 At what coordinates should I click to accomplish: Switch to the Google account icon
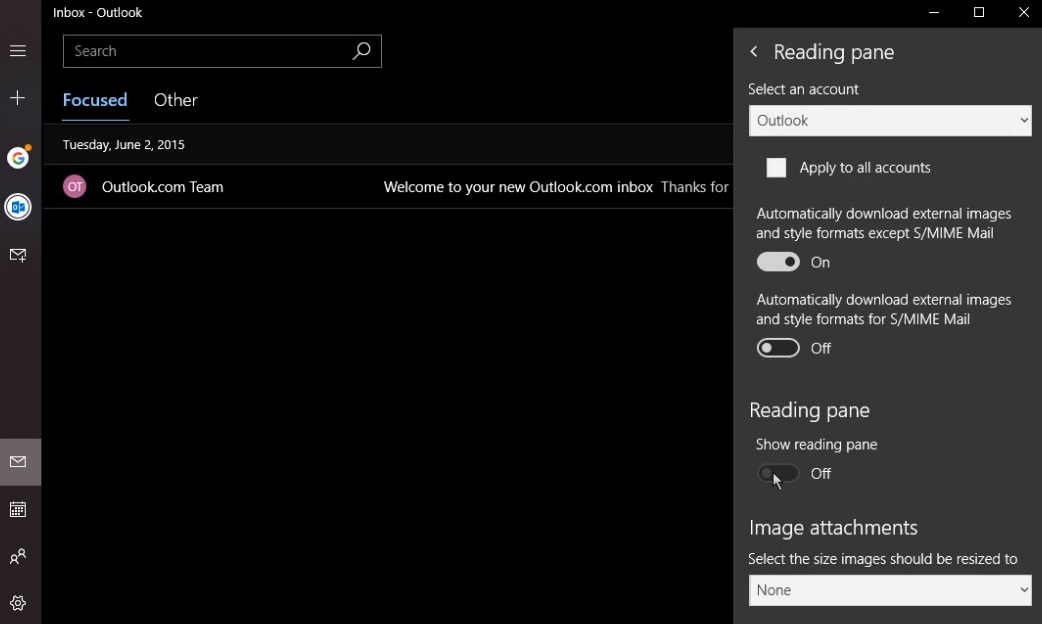pyautogui.click(x=19, y=157)
